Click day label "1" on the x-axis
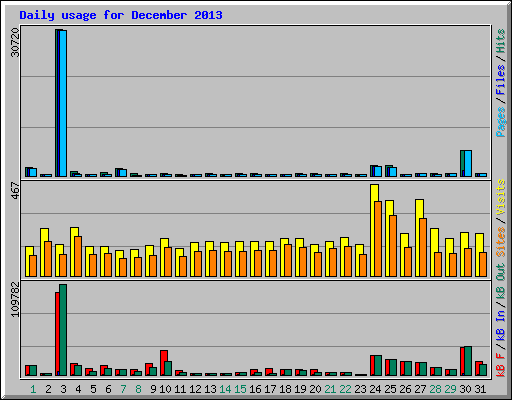 tap(33, 389)
